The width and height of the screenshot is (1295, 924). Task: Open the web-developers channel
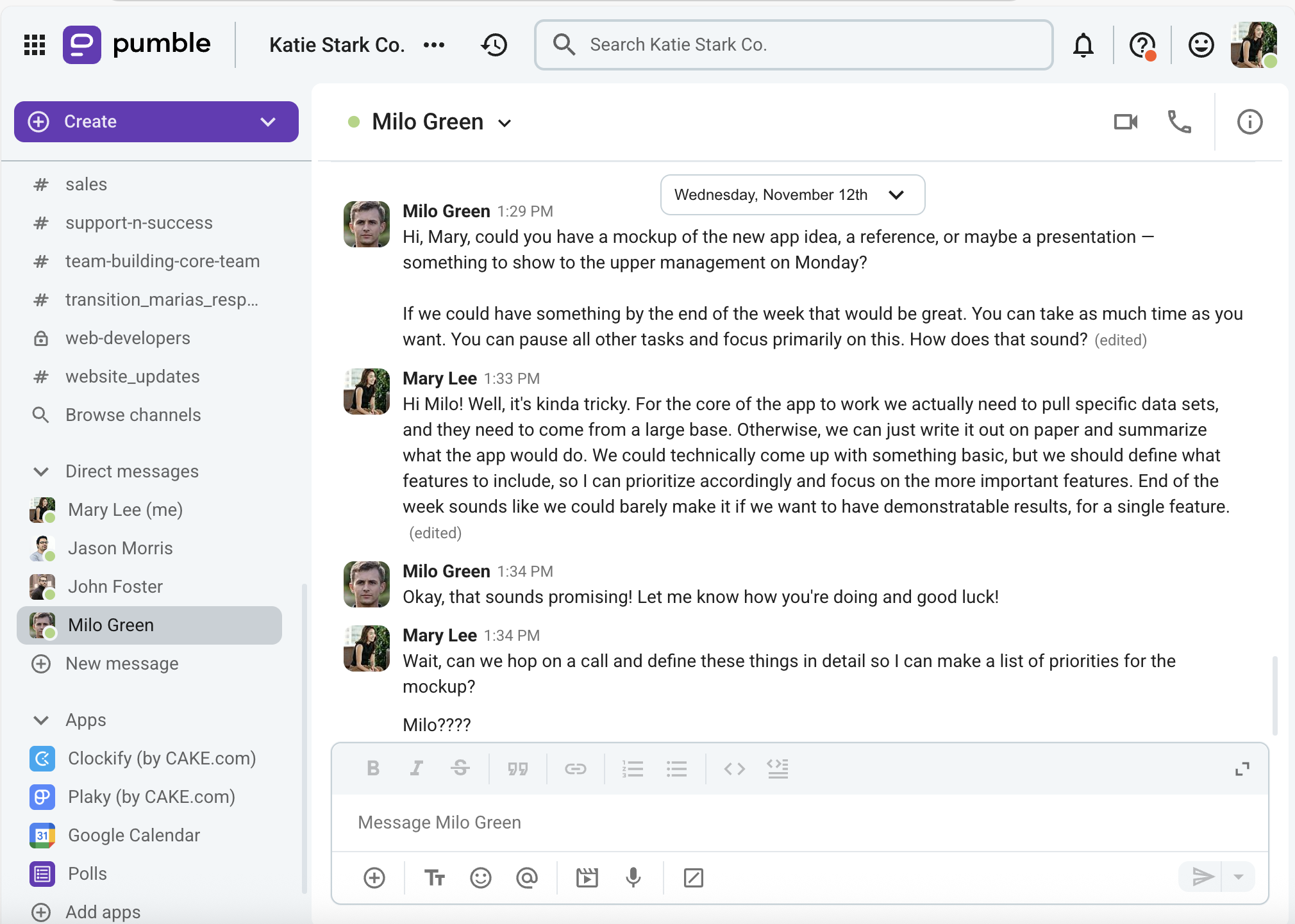[x=128, y=338]
